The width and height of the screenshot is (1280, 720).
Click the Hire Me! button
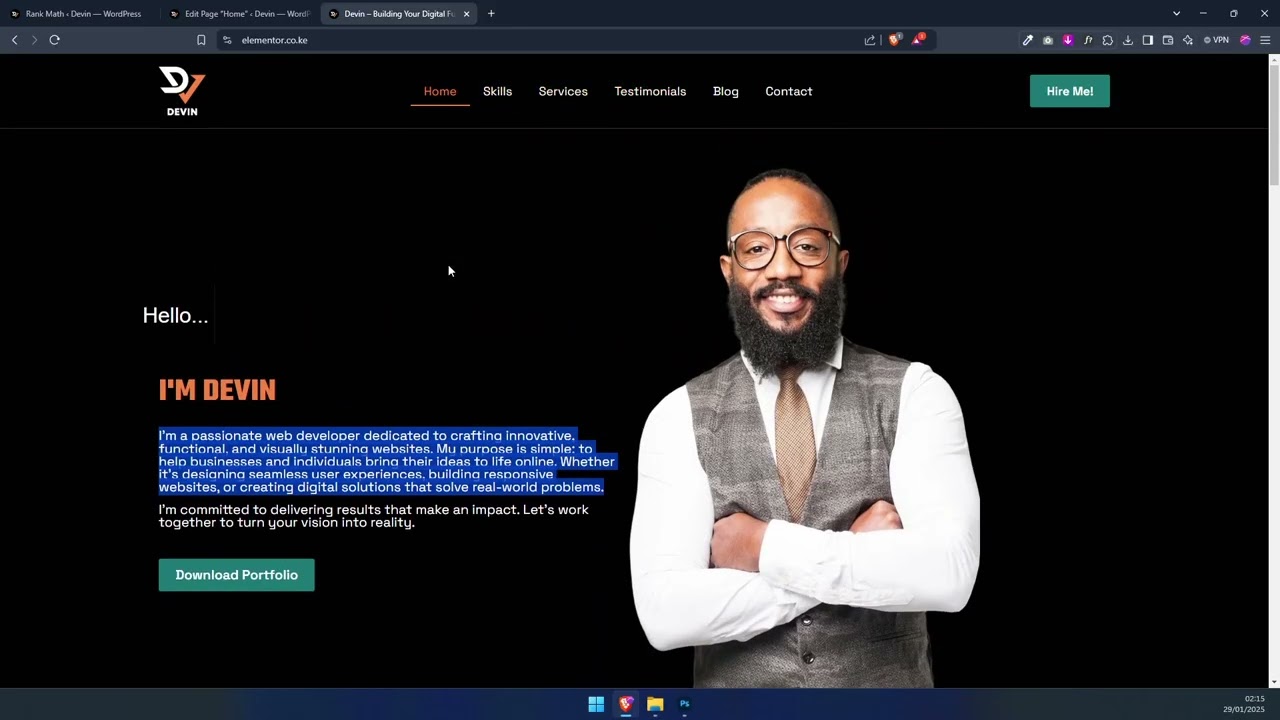point(1070,91)
